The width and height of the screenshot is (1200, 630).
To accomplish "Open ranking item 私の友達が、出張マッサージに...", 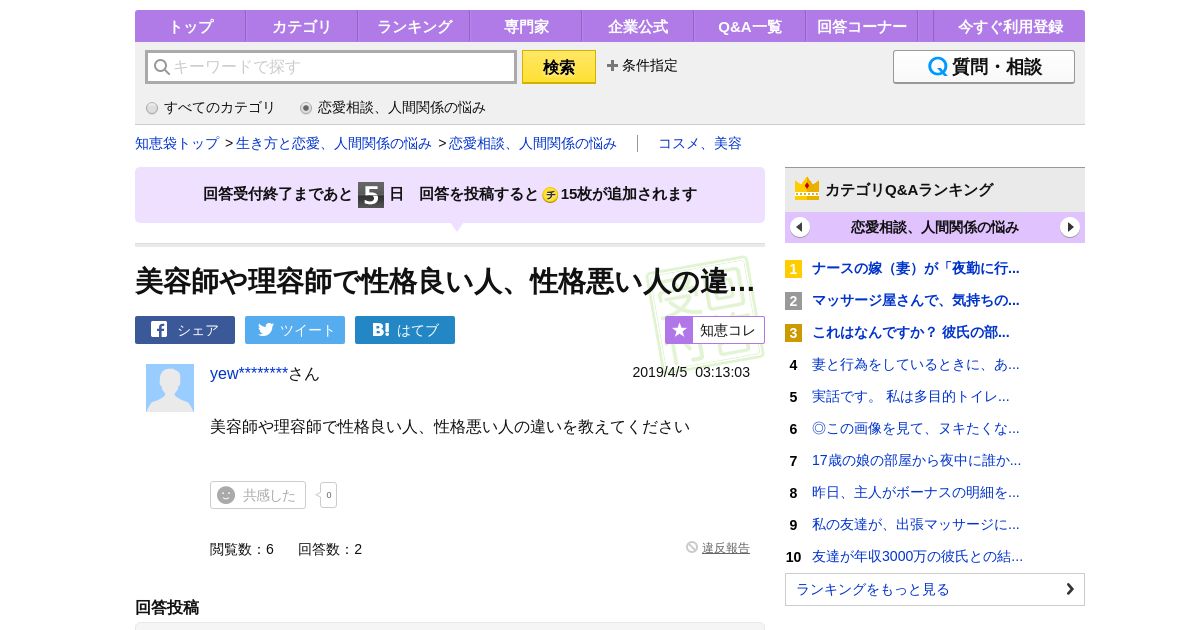I will click(916, 524).
